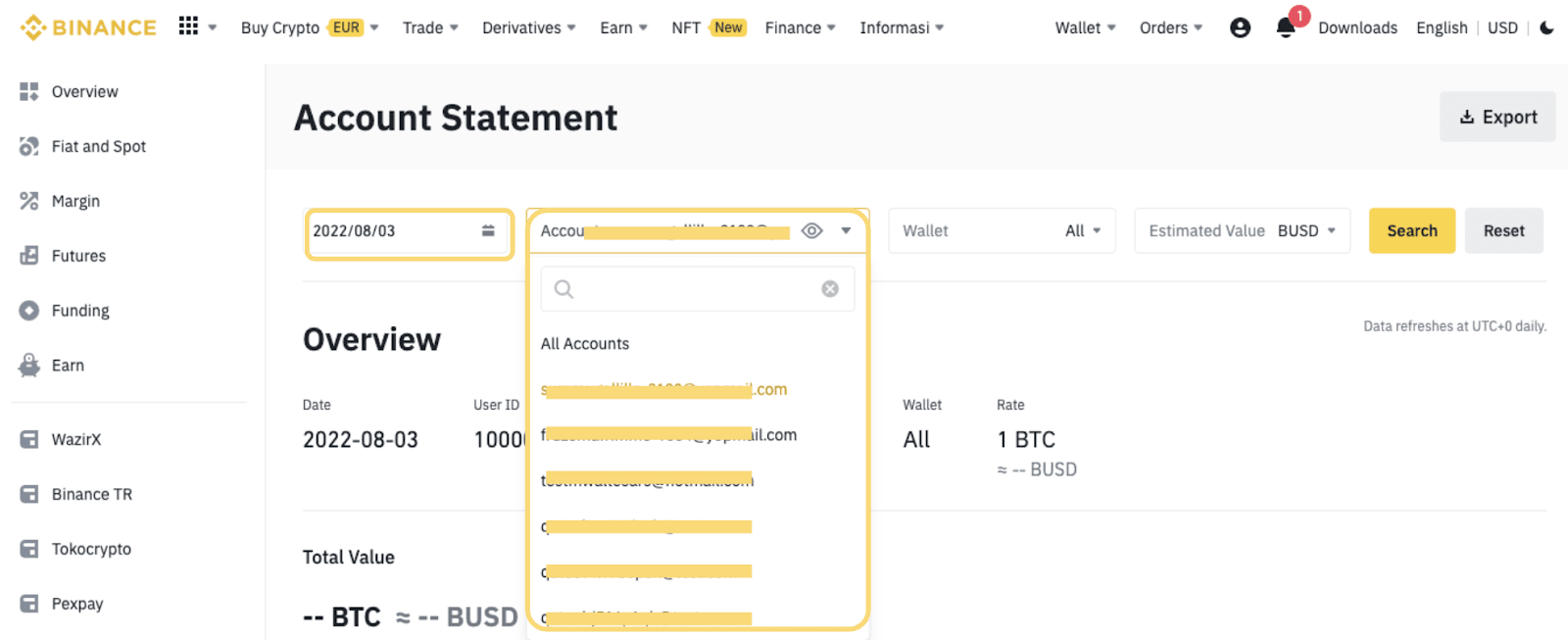
Task: Open the apps grid menu icon
Action: pyautogui.click(x=188, y=26)
